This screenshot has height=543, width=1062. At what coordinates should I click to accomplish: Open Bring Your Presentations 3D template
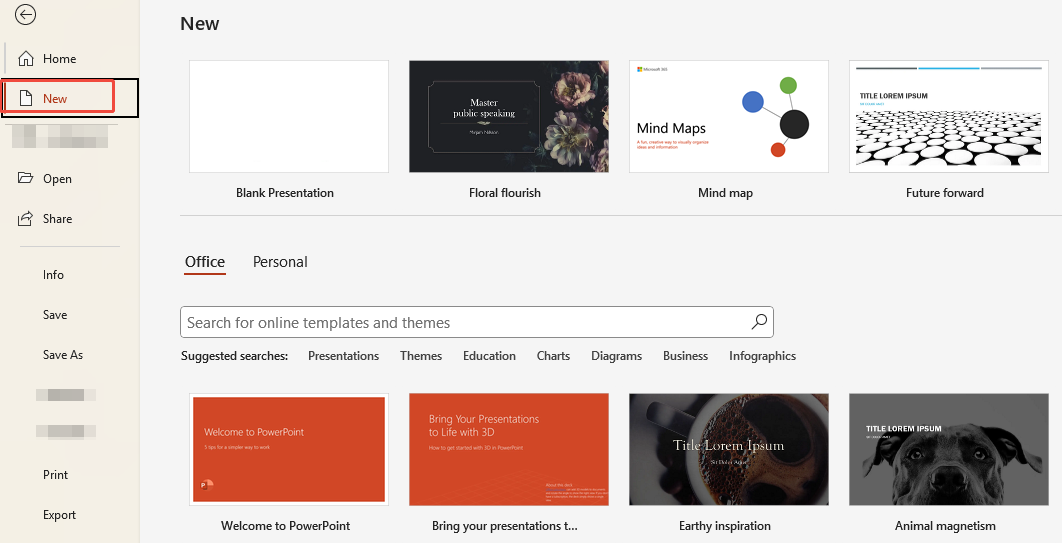click(509, 450)
